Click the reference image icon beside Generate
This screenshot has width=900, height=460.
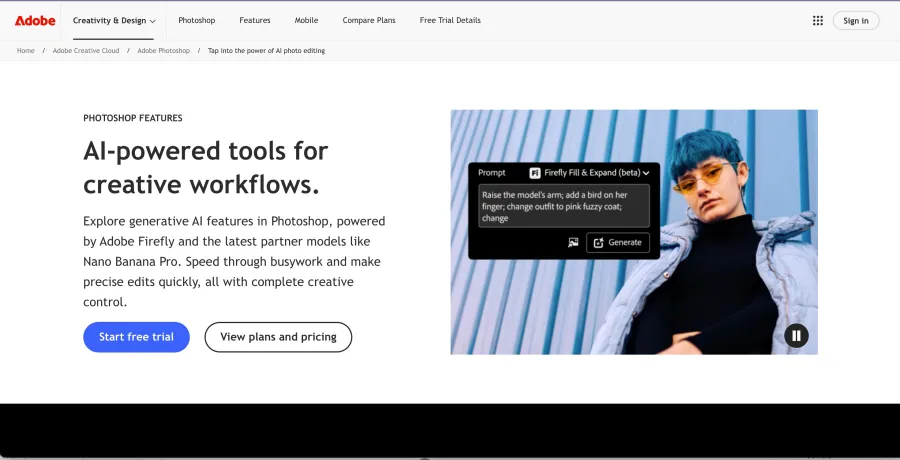[x=573, y=242]
